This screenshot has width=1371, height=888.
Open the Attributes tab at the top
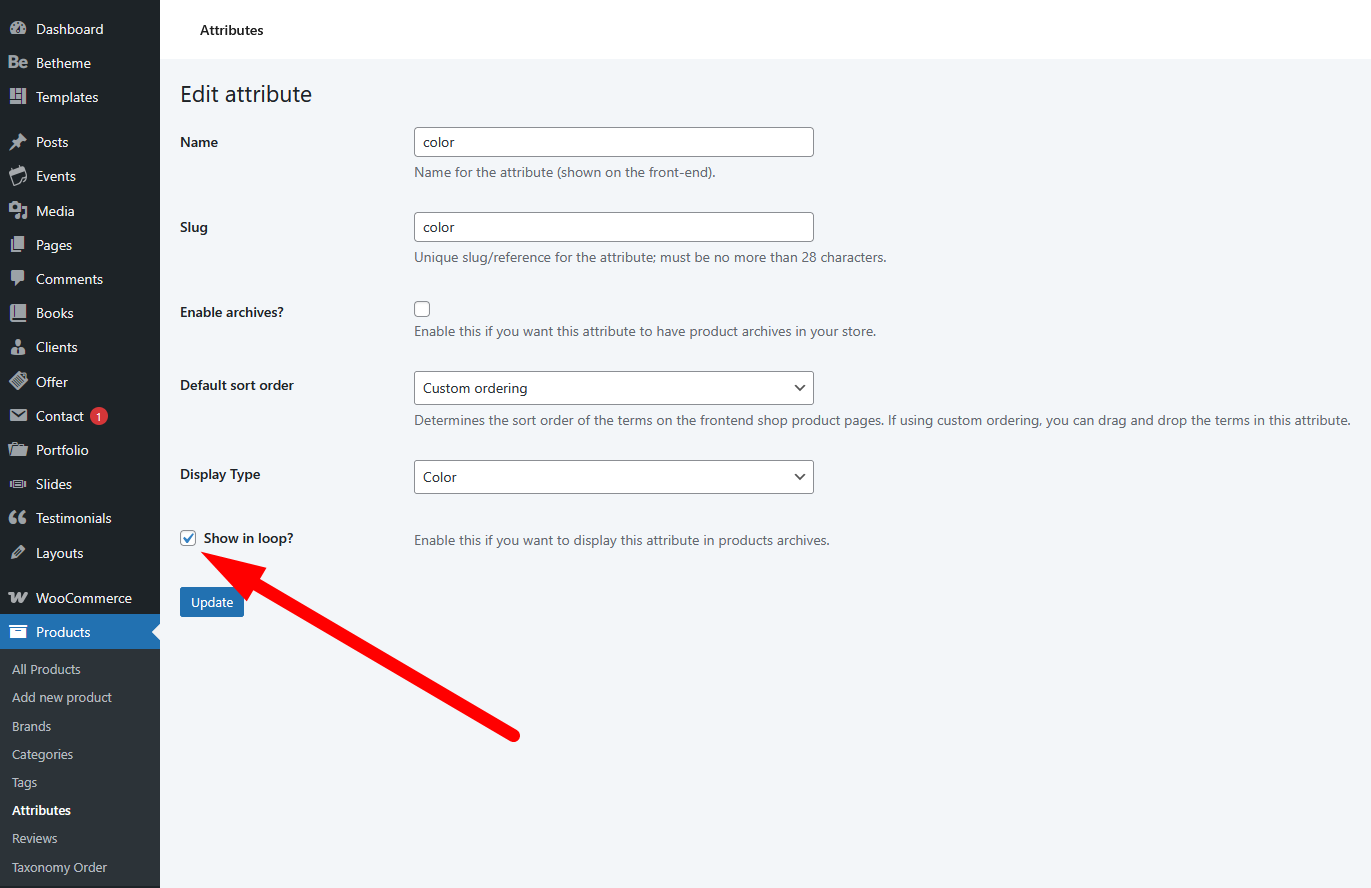point(232,30)
